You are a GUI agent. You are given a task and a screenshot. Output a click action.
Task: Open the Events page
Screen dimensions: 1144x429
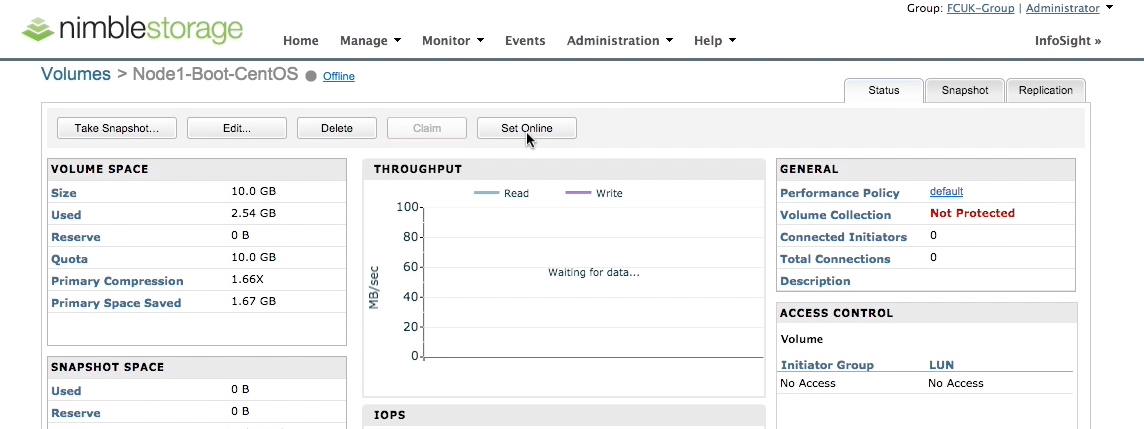click(x=525, y=41)
